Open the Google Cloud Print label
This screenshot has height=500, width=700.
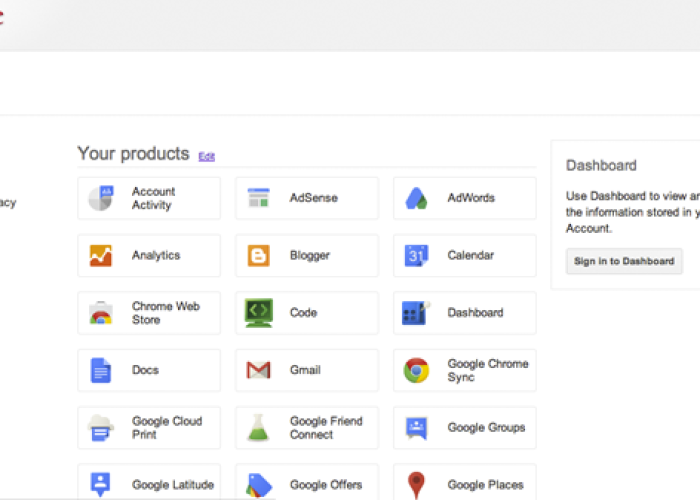coord(167,428)
